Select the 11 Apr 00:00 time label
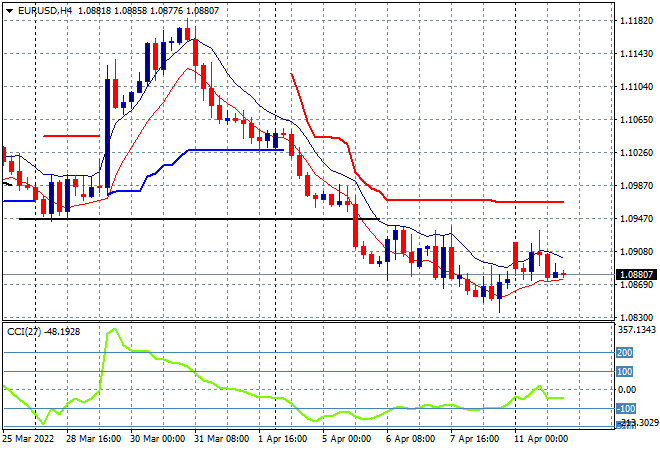Image resolution: width=660 pixels, height=450 pixels. coord(540,439)
